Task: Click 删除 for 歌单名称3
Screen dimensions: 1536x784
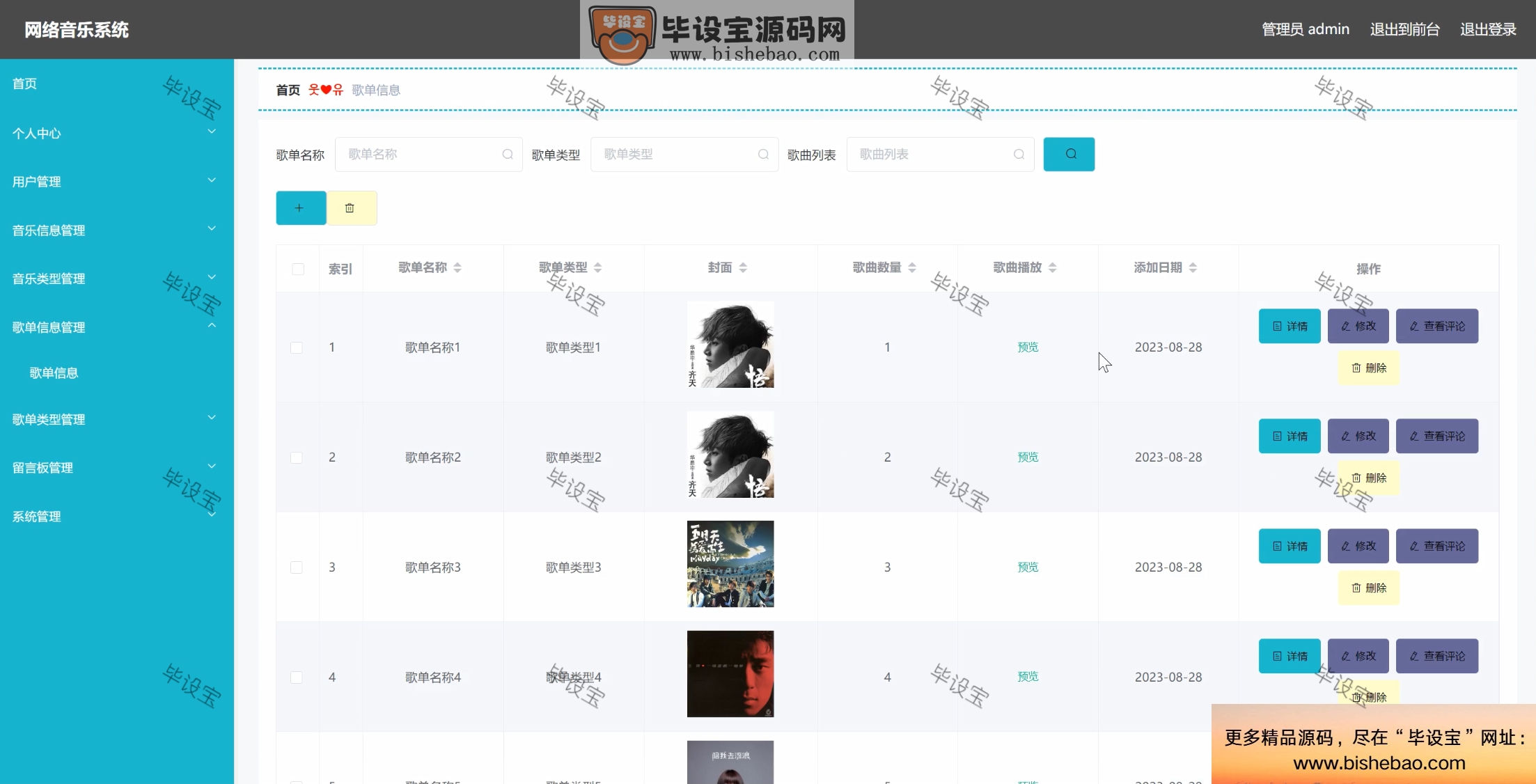Action: [x=1369, y=588]
